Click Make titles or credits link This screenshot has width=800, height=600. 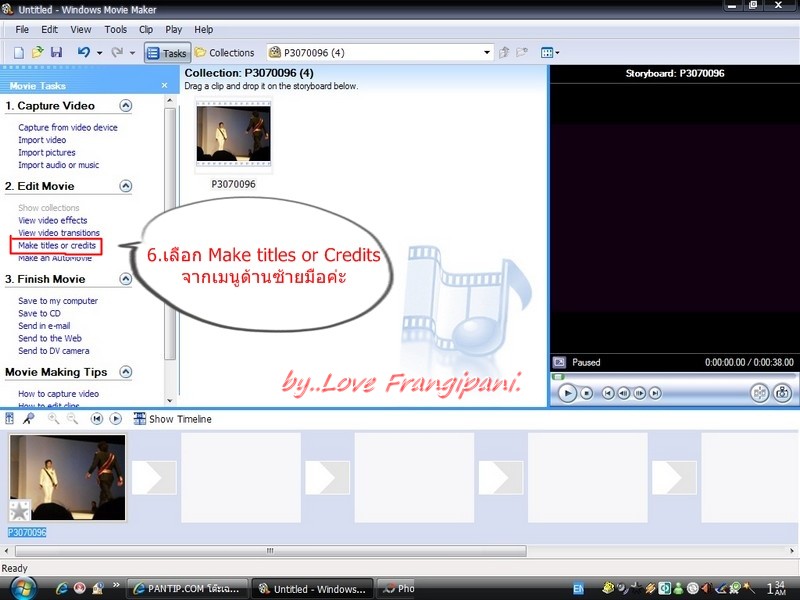coord(57,245)
